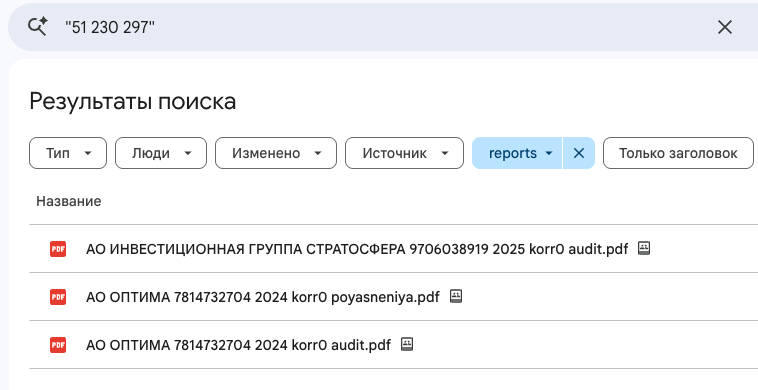Open the Люди filter dropdown
758x390 pixels.
pyautogui.click(x=160, y=153)
